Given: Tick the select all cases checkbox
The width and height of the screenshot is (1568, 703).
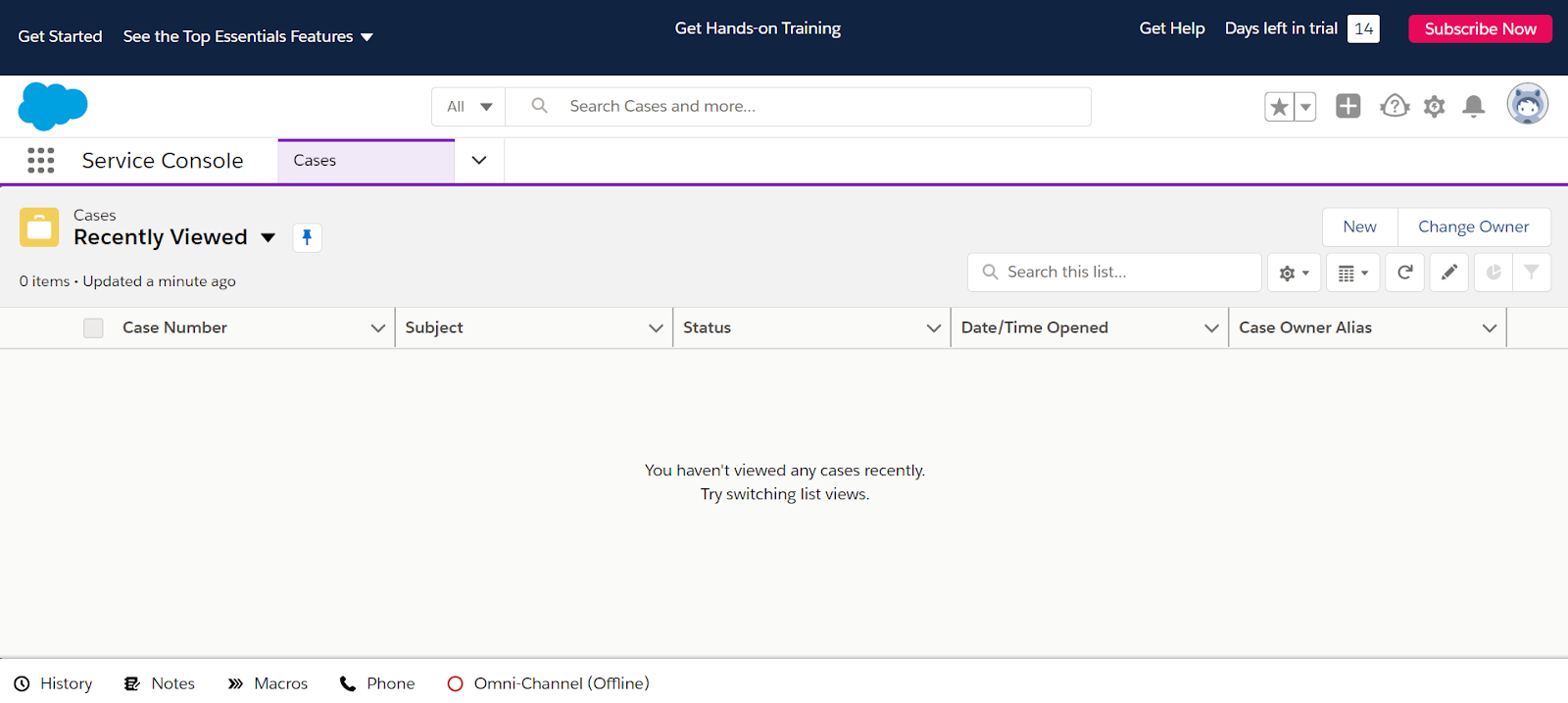Looking at the screenshot, I should (93, 328).
